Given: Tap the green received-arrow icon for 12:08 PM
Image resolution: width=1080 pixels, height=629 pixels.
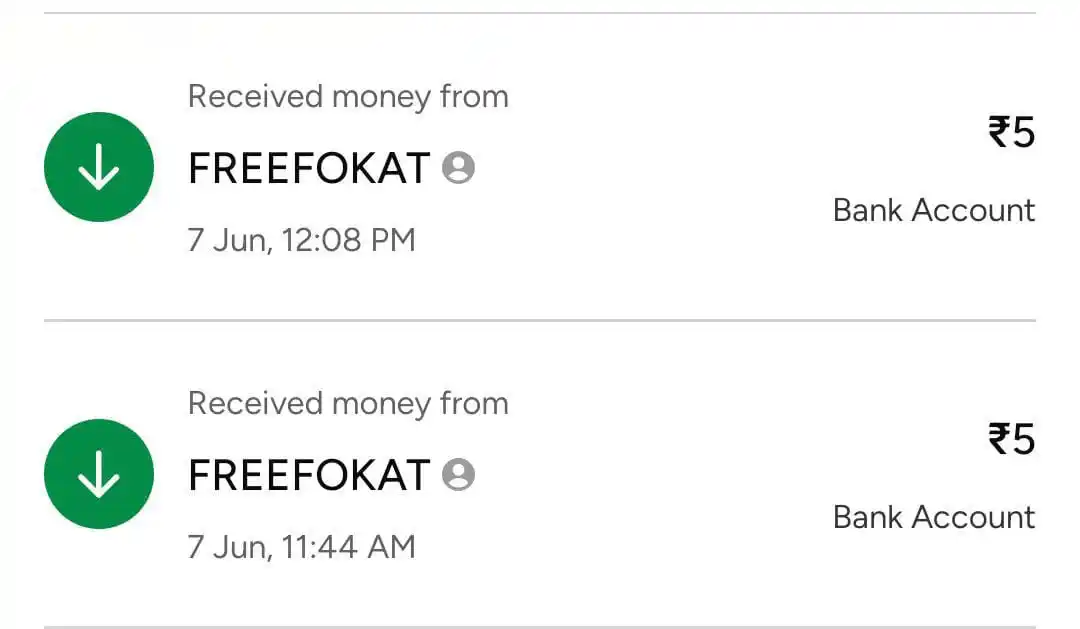Looking at the screenshot, I should pyautogui.click(x=98, y=167).
